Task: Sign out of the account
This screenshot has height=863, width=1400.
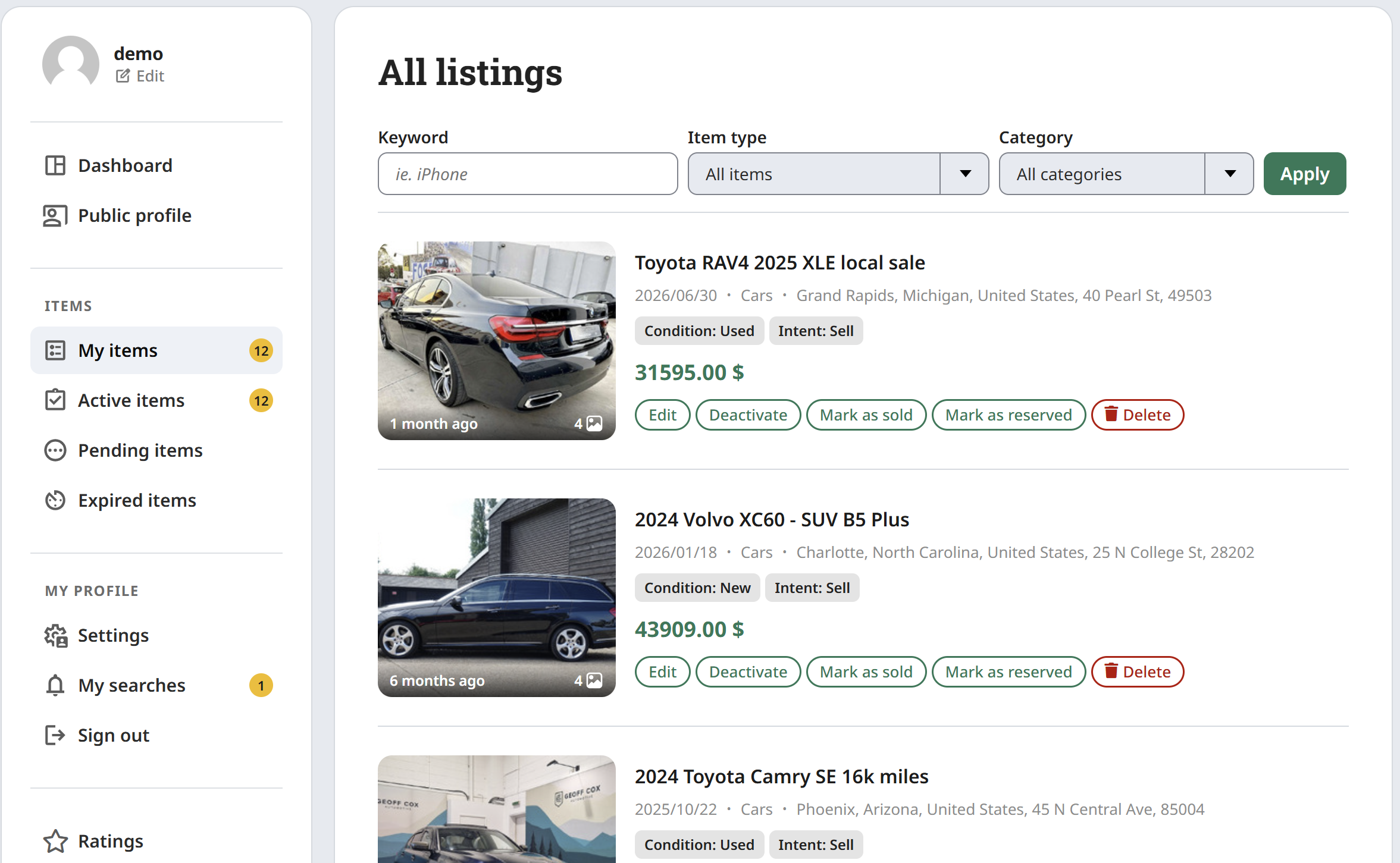Action: tap(156, 735)
